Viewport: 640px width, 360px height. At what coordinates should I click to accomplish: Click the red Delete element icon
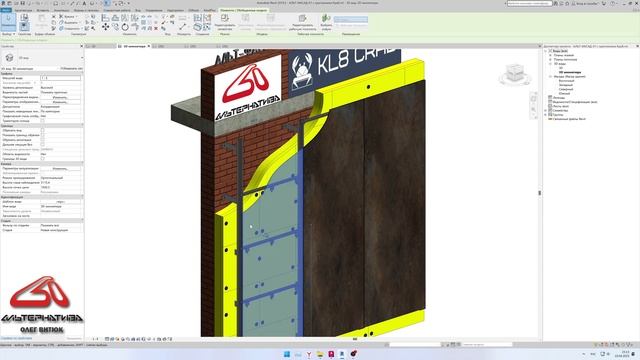click(x=156, y=28)
